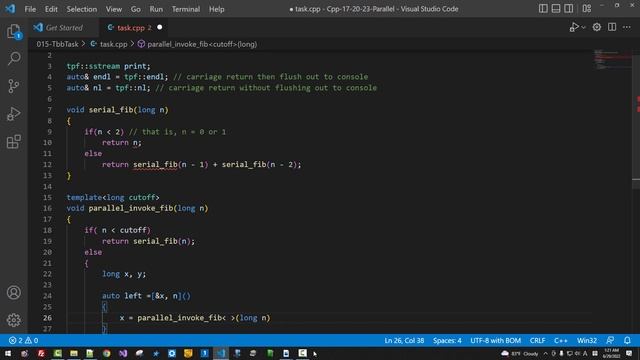This screenshot has width=640, height=360.
Task: Open the Terminal menu
Action: tap(186, 9)
